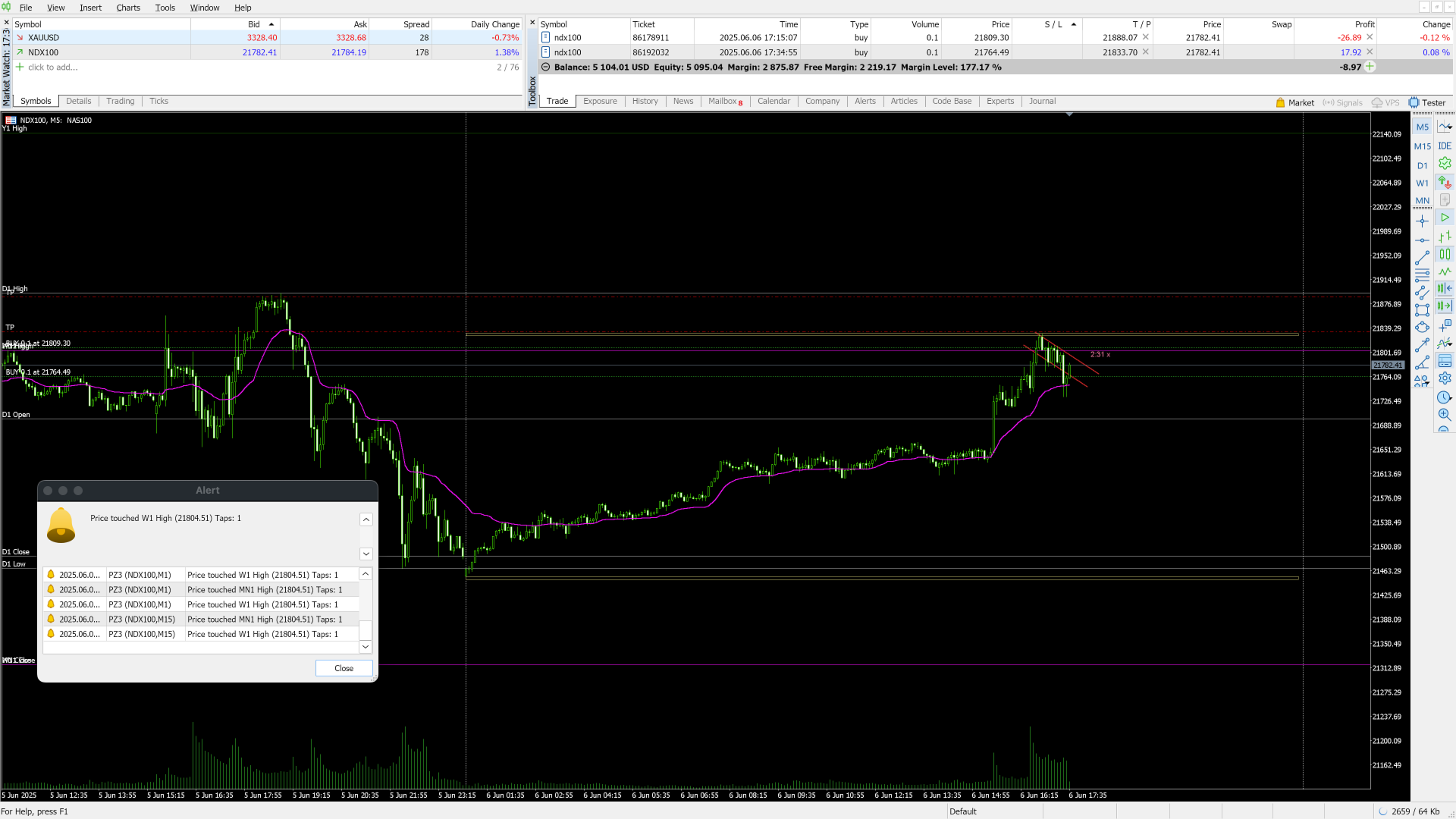The image size is (1456, 819).
Task: Switch chart to candlesticks icon
Action: (x=1445, y=254)
